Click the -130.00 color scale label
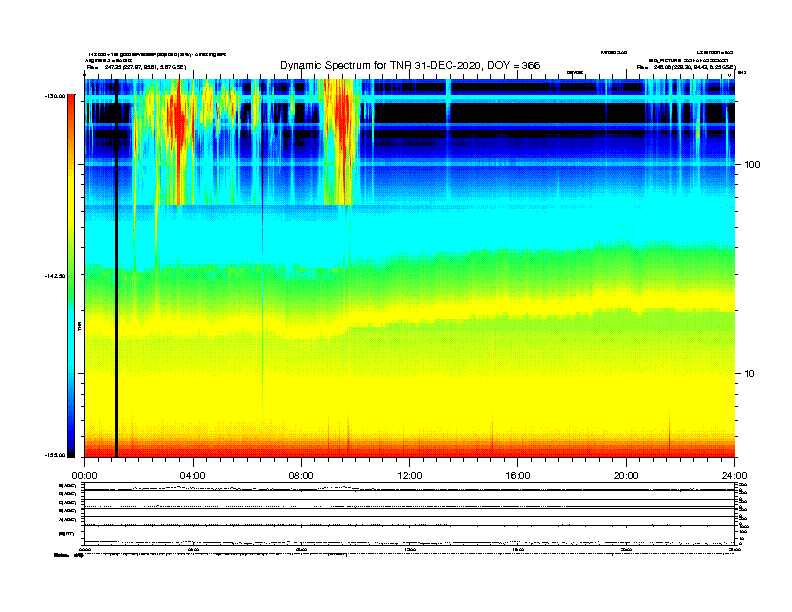792x612 pixels. tap(55, 96)
